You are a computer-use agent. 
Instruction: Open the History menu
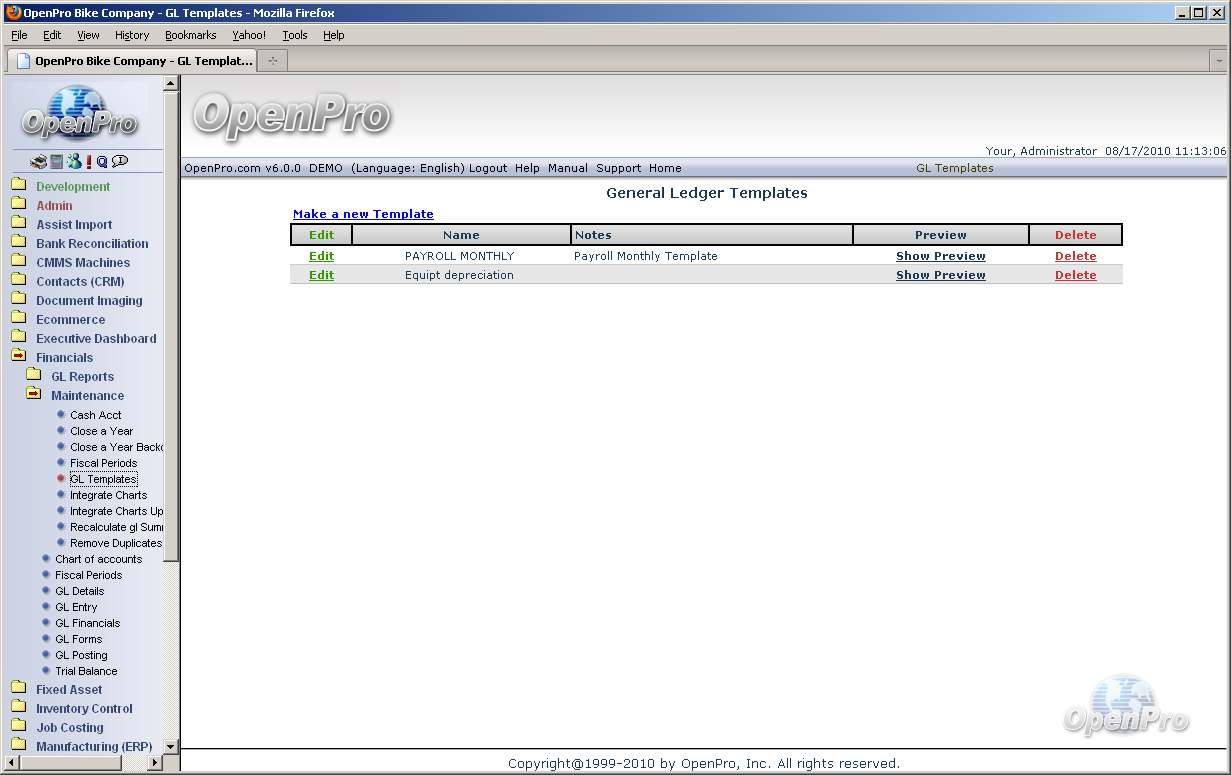(131, 35)
